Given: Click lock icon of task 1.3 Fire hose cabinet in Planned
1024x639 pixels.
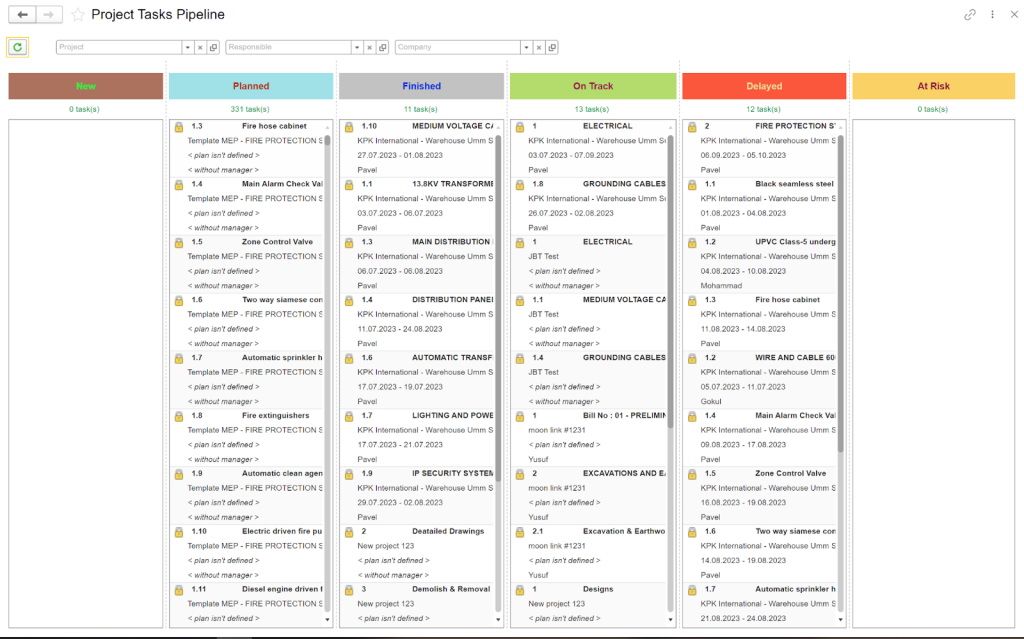Looking at the screenshot, I should point(178,127).
